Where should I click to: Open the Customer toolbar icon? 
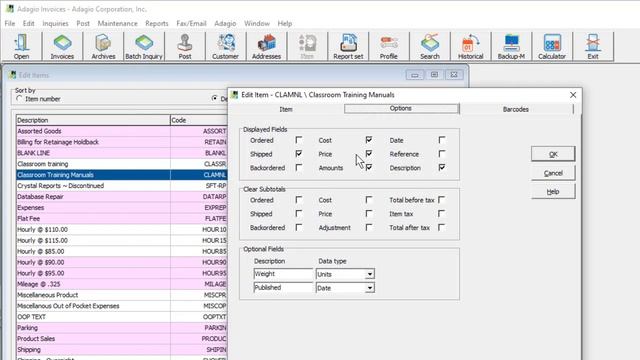pyautogui.click(x=225, y=47)
